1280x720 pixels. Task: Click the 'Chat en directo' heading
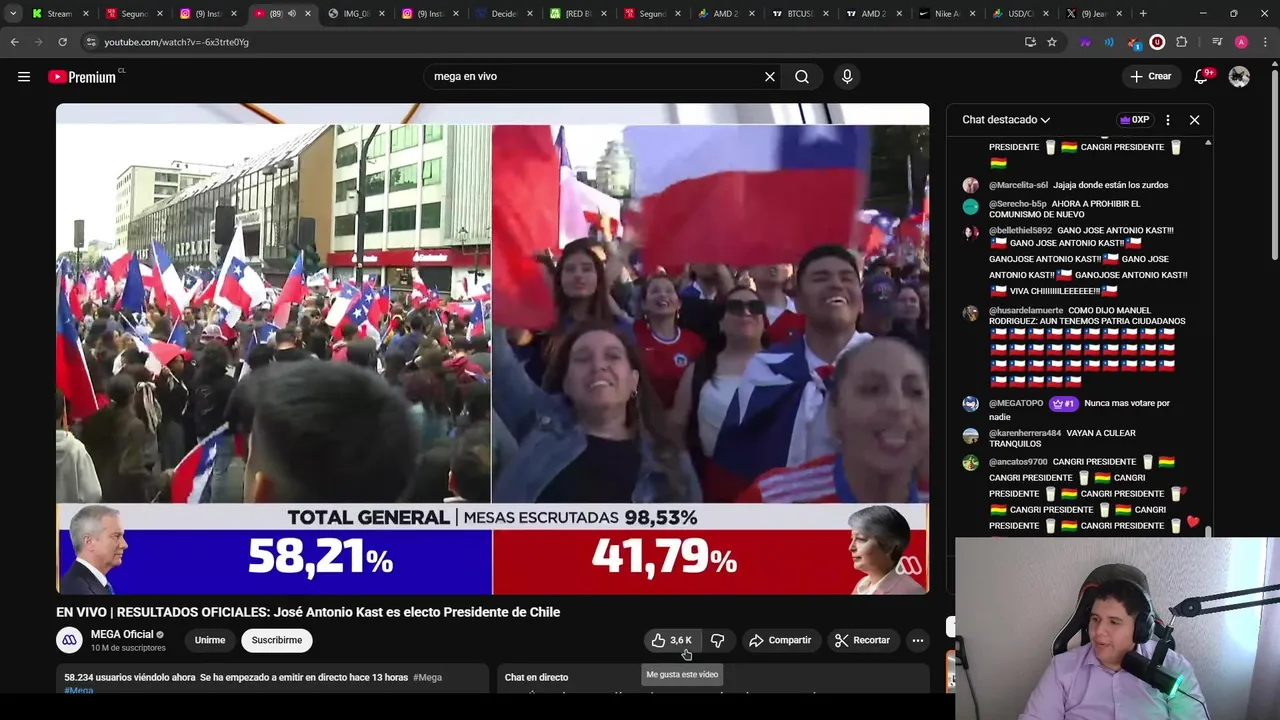point(536,677)
